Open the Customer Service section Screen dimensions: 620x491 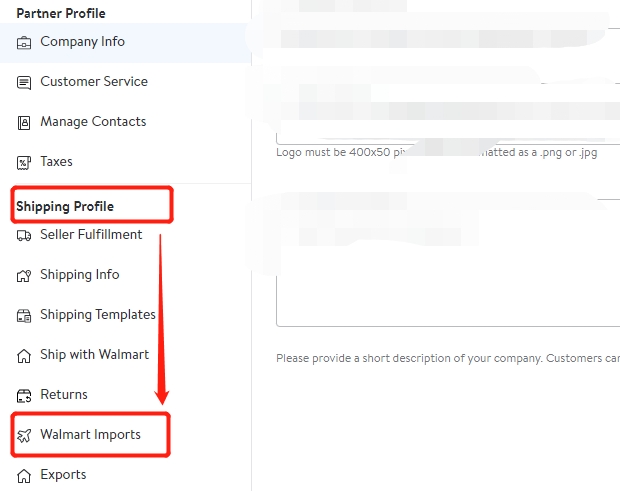94,81
